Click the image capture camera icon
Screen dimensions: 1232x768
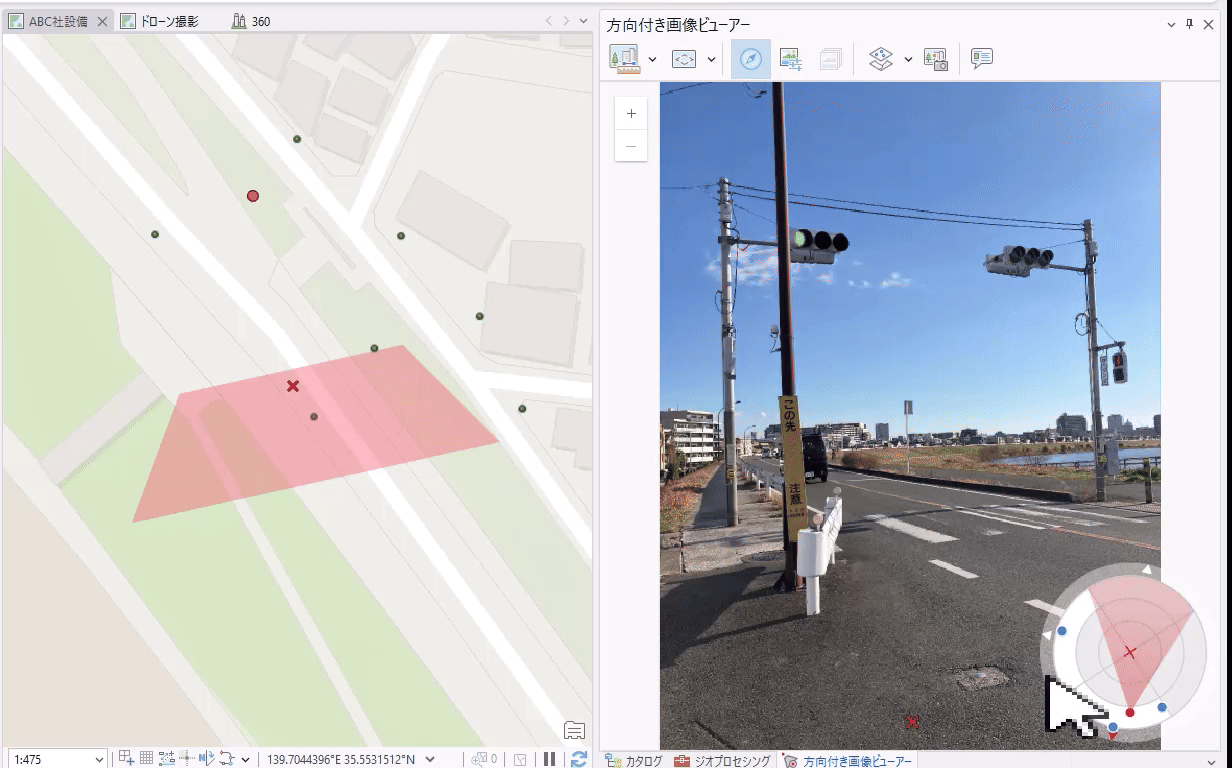(936, 60)
